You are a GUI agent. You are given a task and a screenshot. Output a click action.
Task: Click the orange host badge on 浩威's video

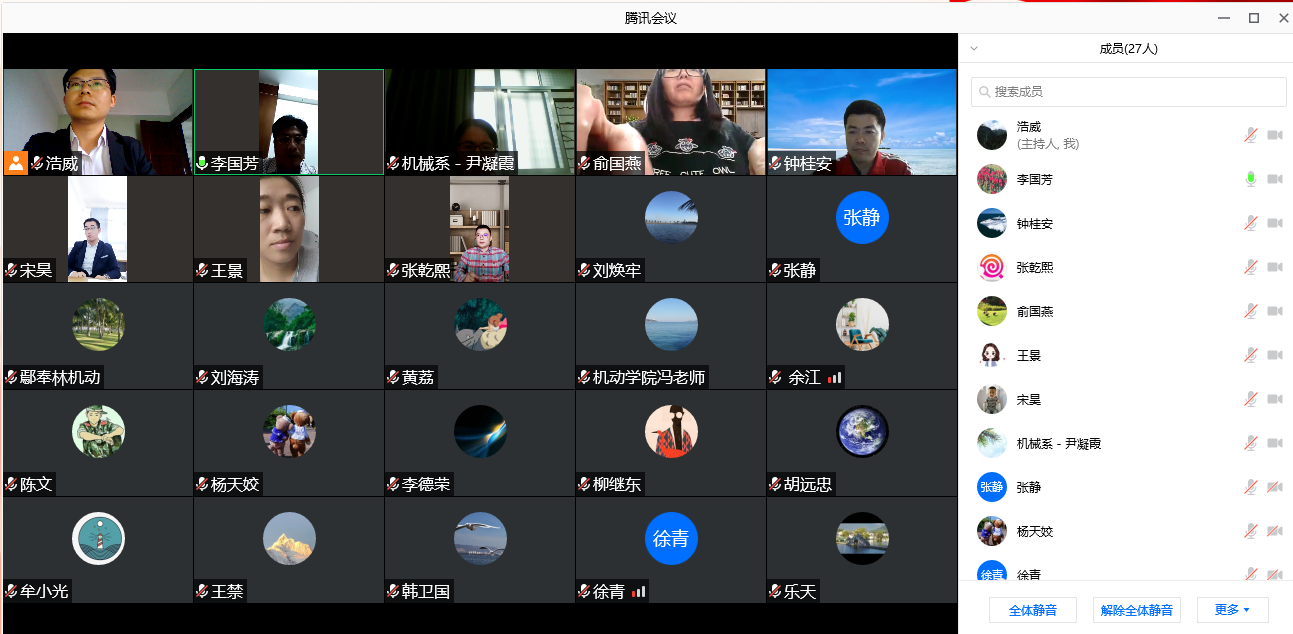coord(16,163)
